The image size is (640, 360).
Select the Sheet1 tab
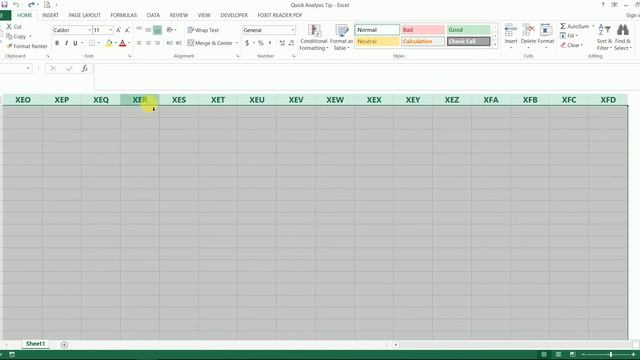(35, 344)
